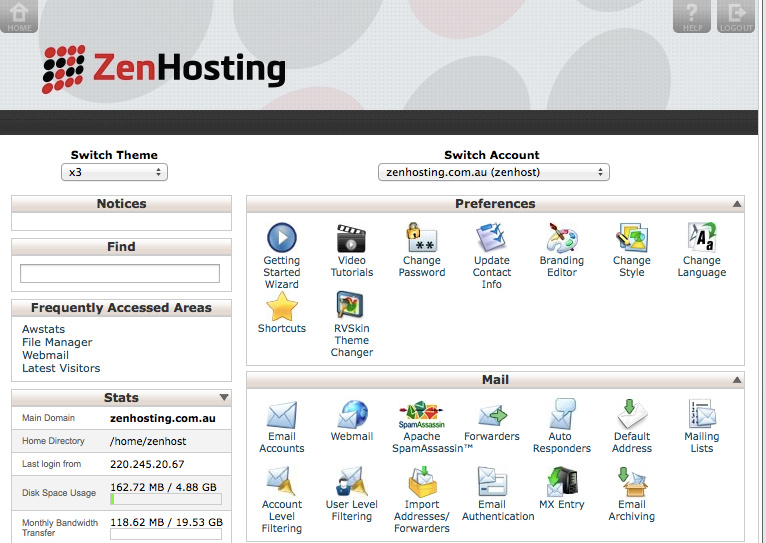
Task: Open Email Accounts
Action: tap(281, 415)
